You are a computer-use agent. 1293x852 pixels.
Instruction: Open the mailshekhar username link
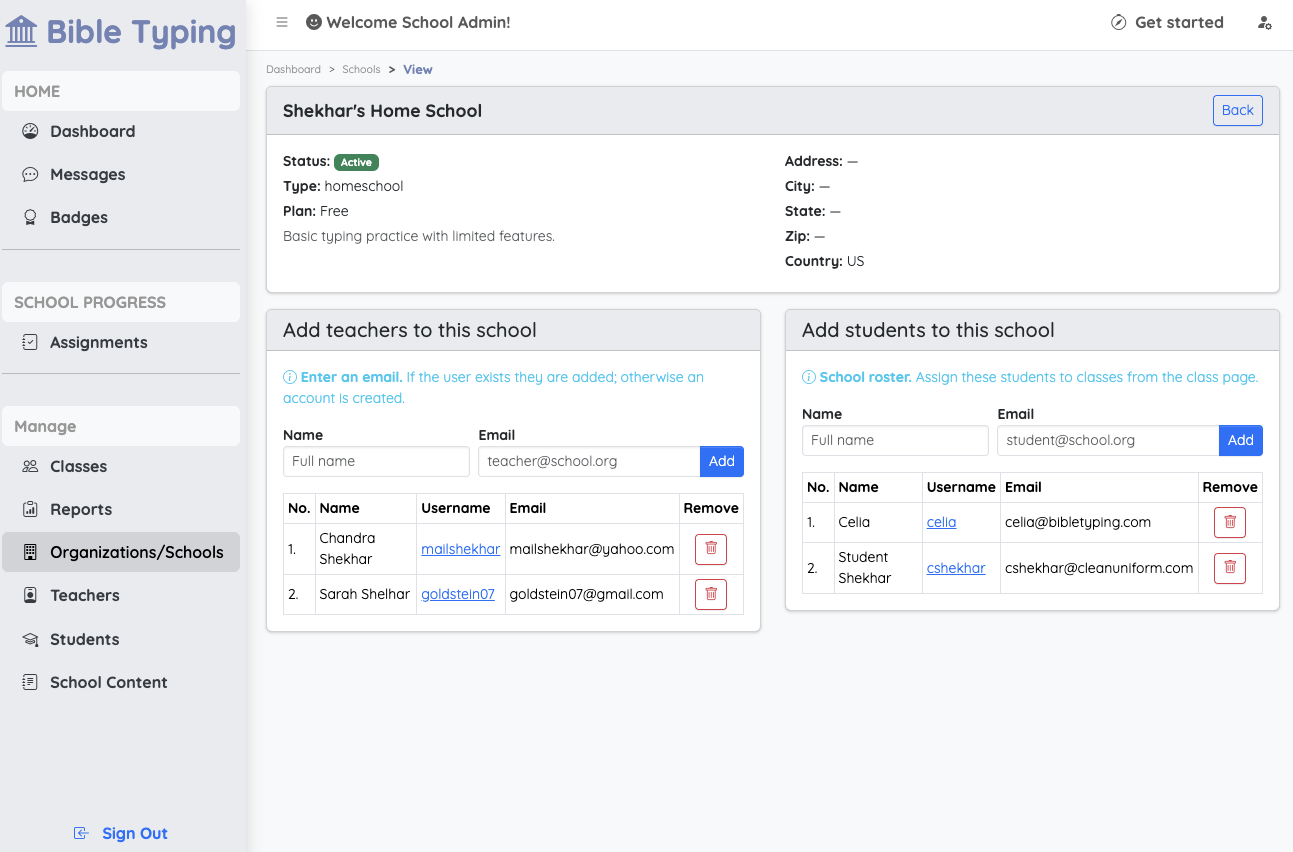click(x=460, y=549)
